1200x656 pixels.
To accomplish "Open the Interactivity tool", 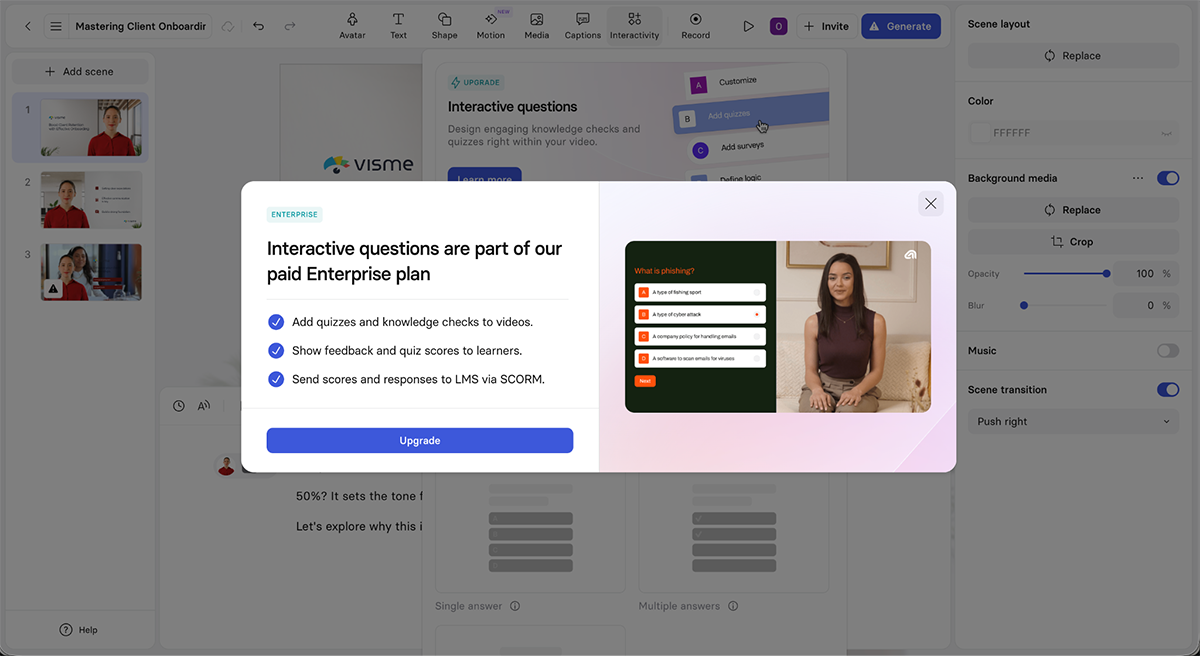I will pos(635,26).
